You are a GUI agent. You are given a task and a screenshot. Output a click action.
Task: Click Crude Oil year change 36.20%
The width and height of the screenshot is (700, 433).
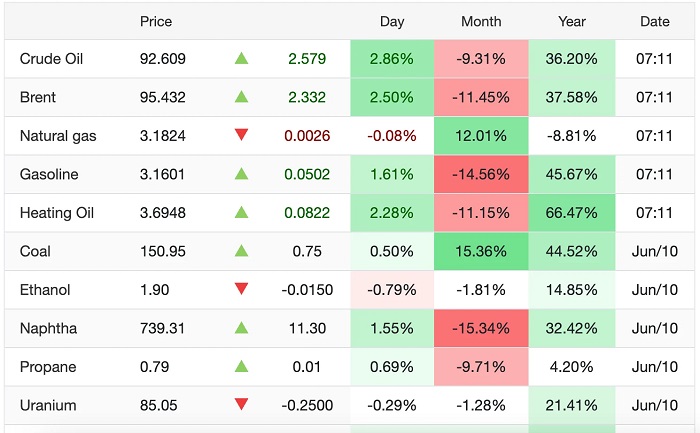click(571, 59)
